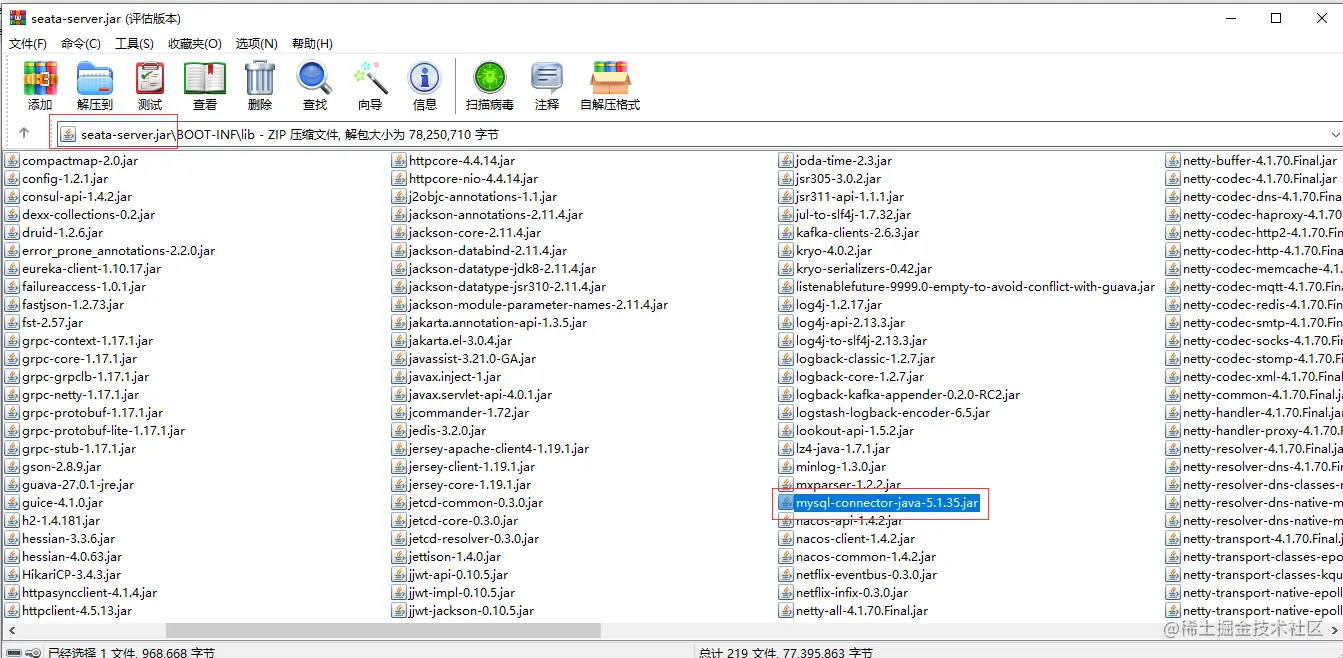Open the 查看 (View) tool

pyautogui.click(x=204, y=85)
